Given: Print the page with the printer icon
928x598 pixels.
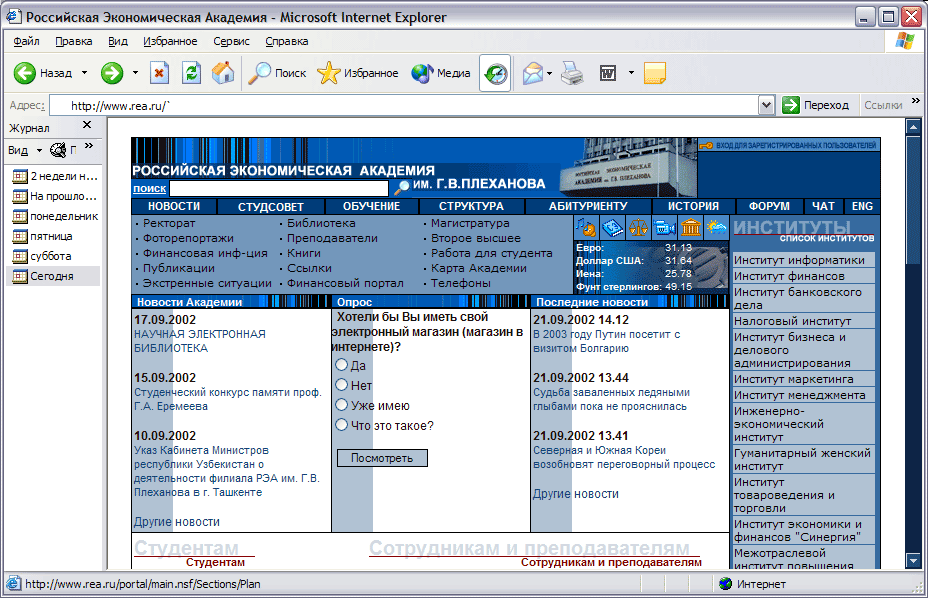Looking at the screenshot, I should (572, 73).
